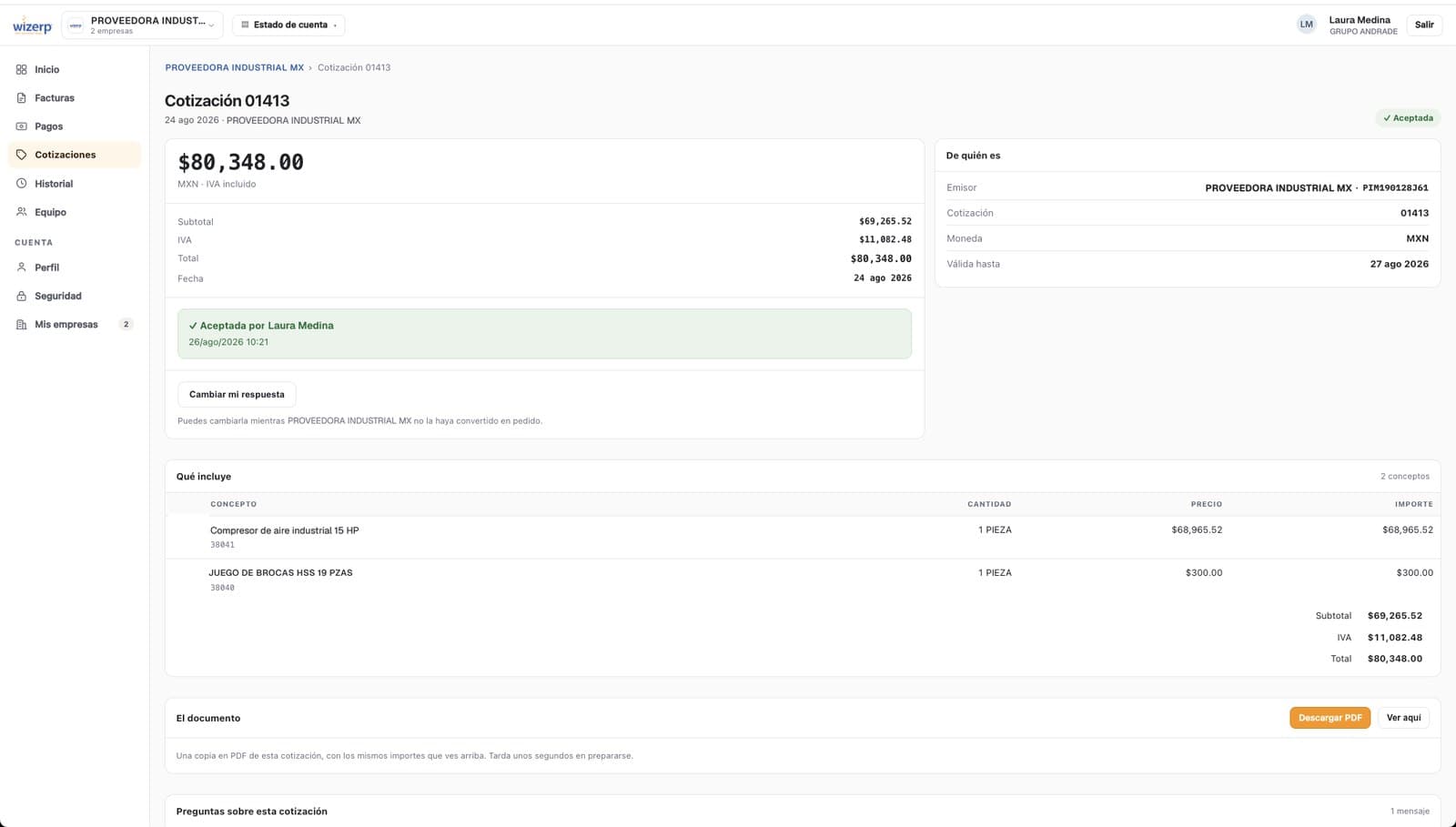
Task: Click Cambiar mi respuesta button
Action: click(237, 395)
